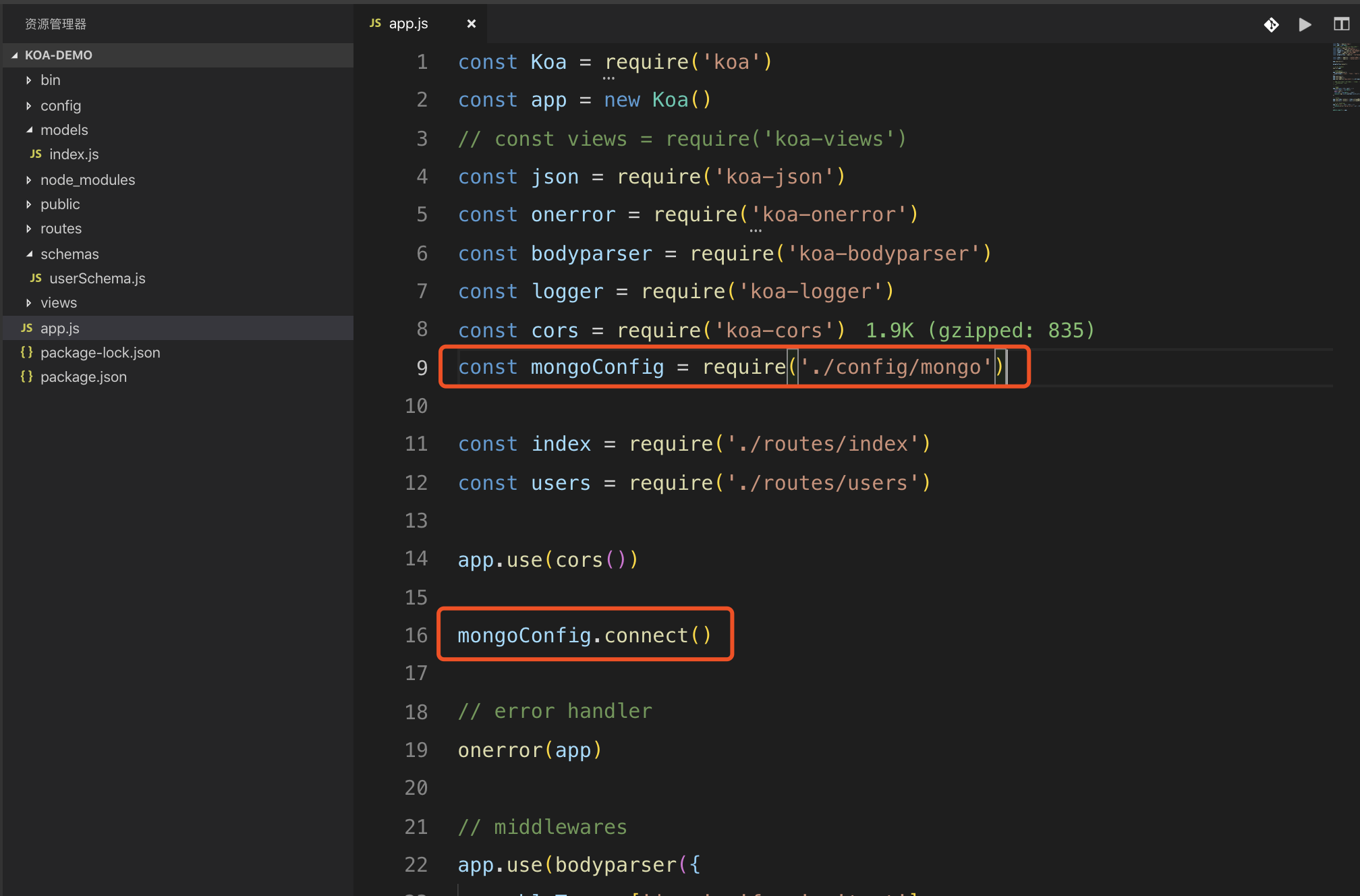Expand the node_modules folder

tap(29, 180)
